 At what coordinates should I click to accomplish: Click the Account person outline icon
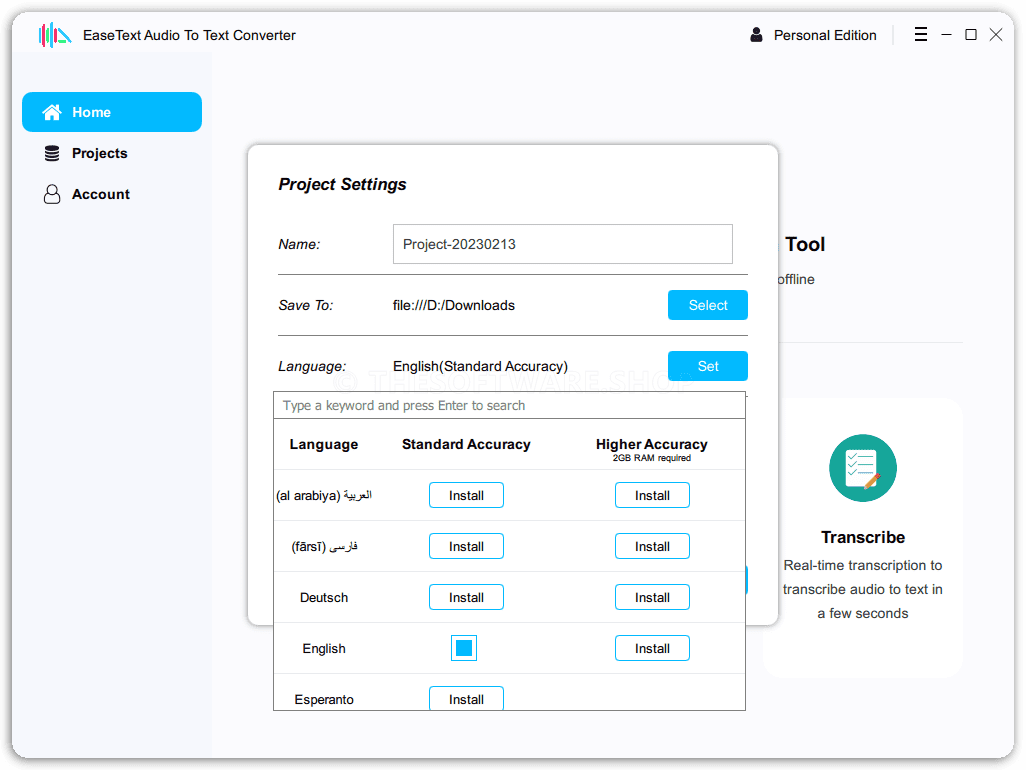(52, 194)
